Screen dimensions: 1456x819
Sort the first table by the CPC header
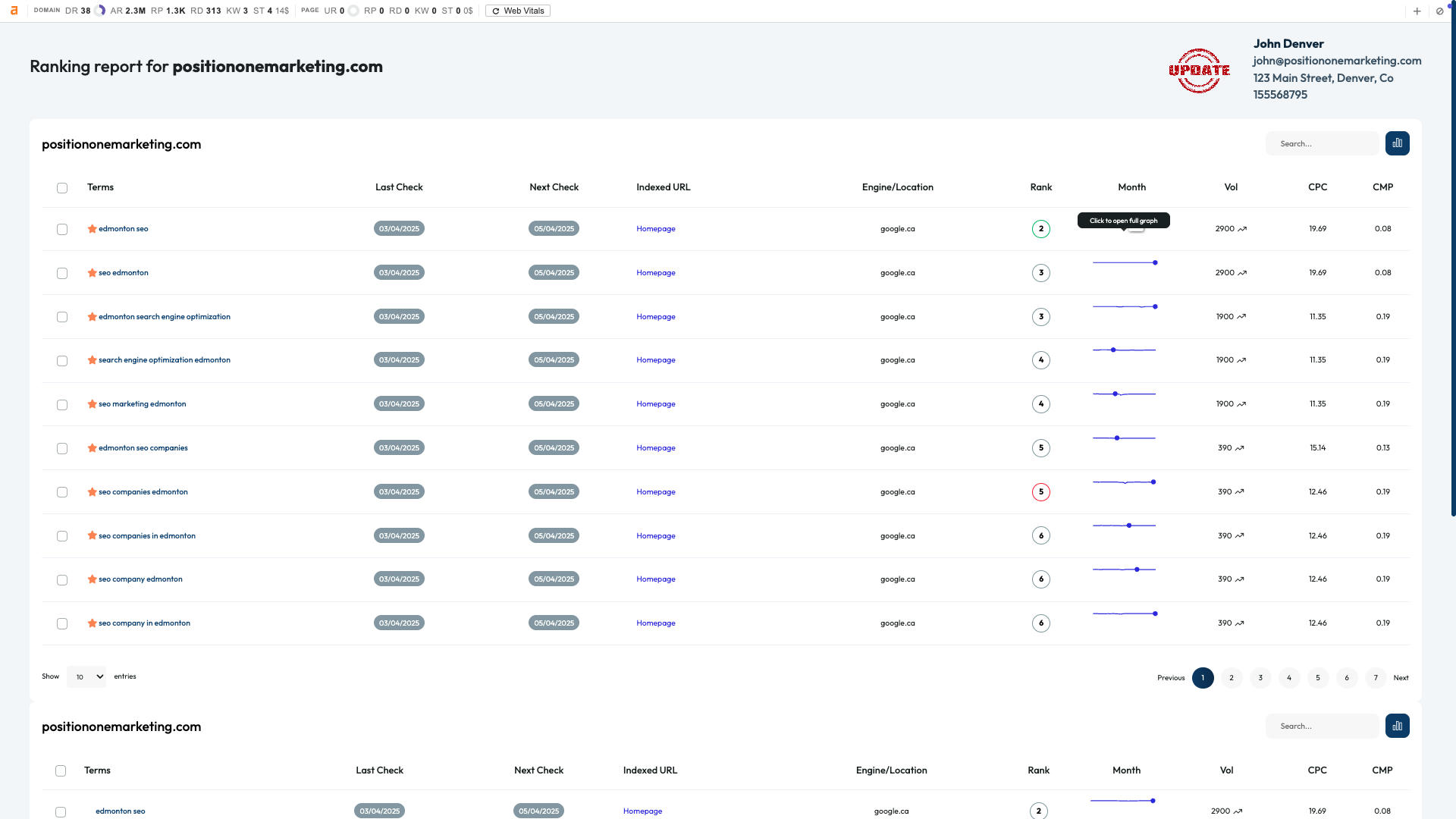[x=1317, y=187]
